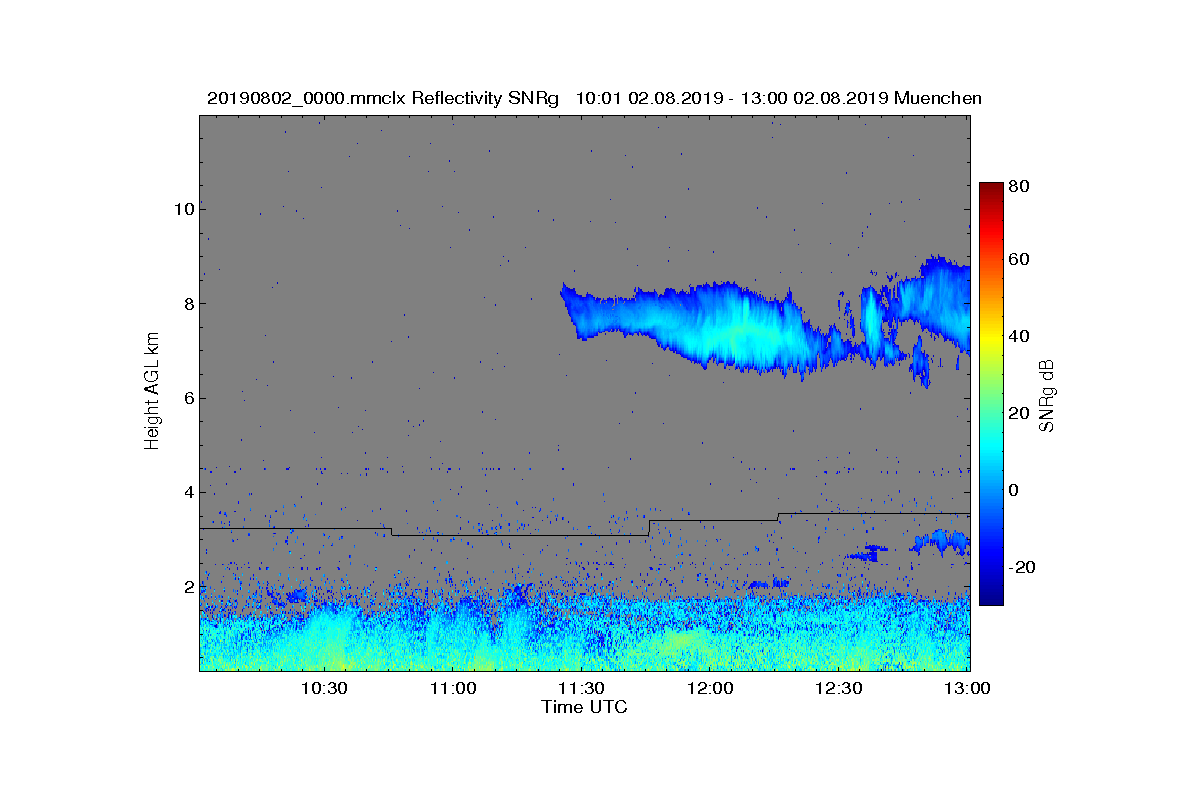Click the colorbar value 20
Image resolution: width=1200 pixels, height=800 pixels.
(x=1020, y=414)
